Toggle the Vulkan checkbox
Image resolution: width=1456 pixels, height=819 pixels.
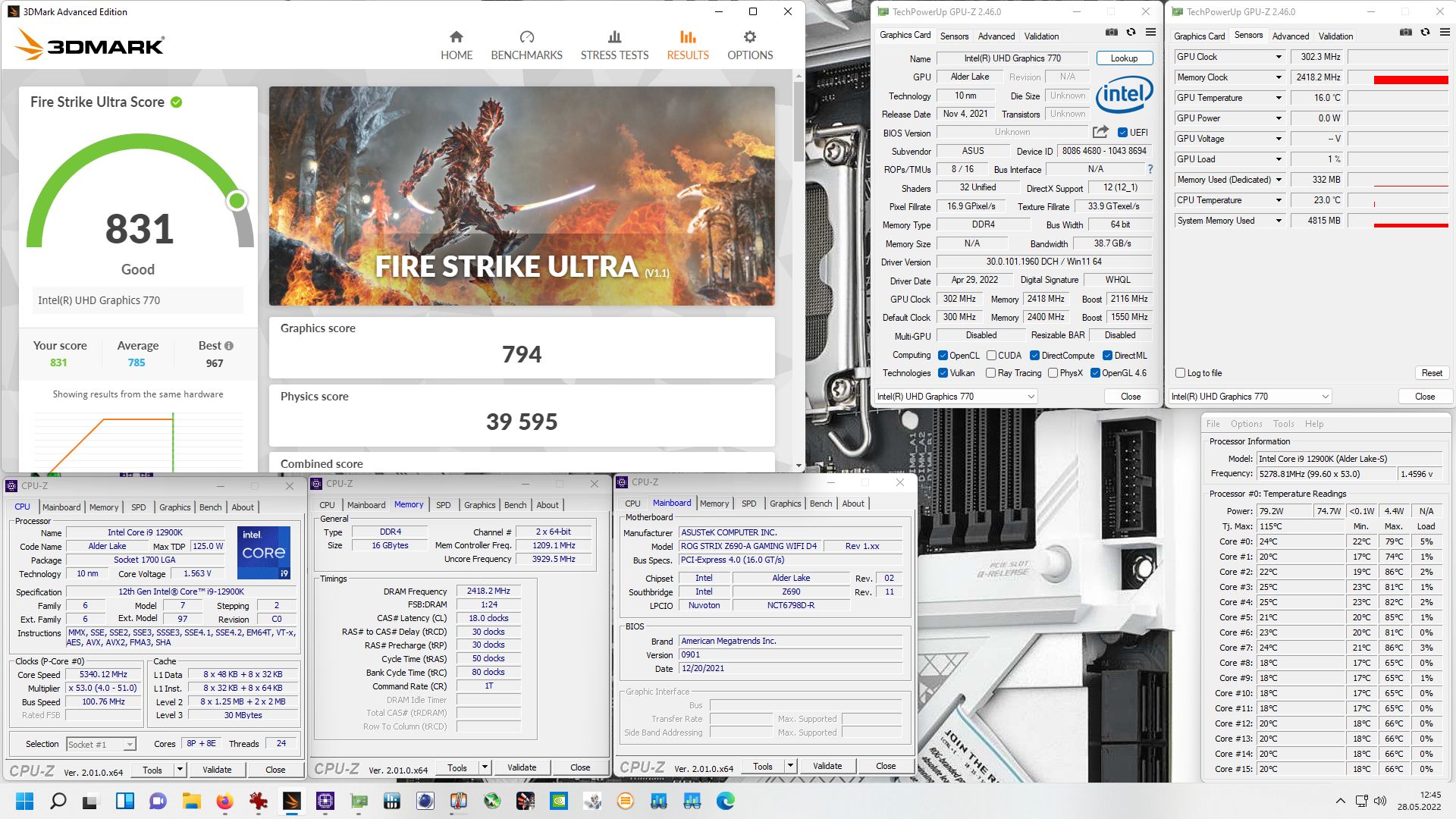943,372
